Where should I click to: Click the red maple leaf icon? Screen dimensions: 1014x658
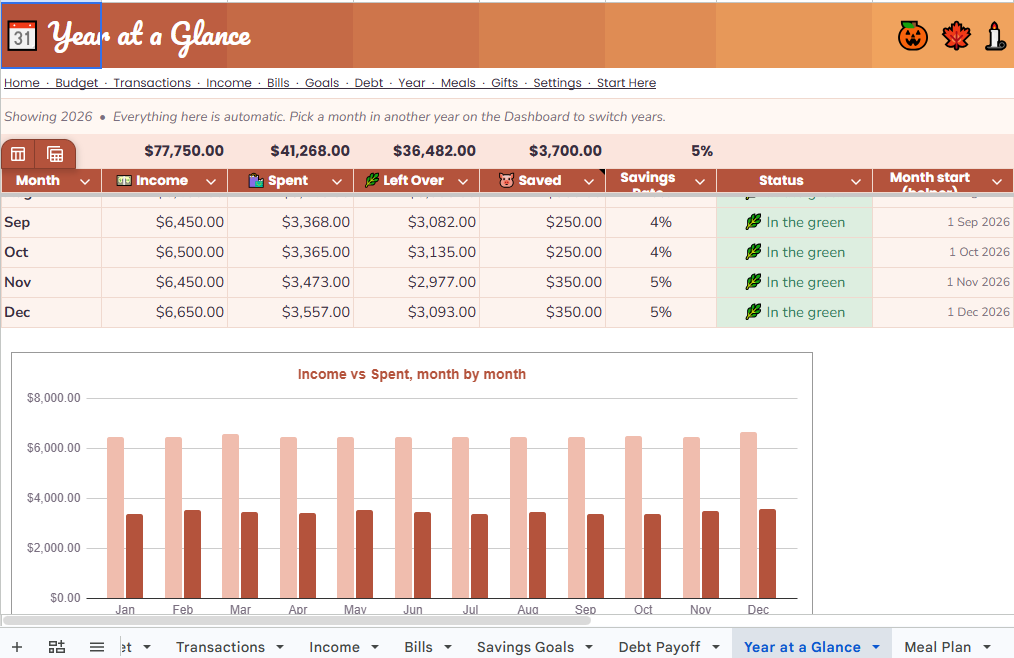(956, 36)
